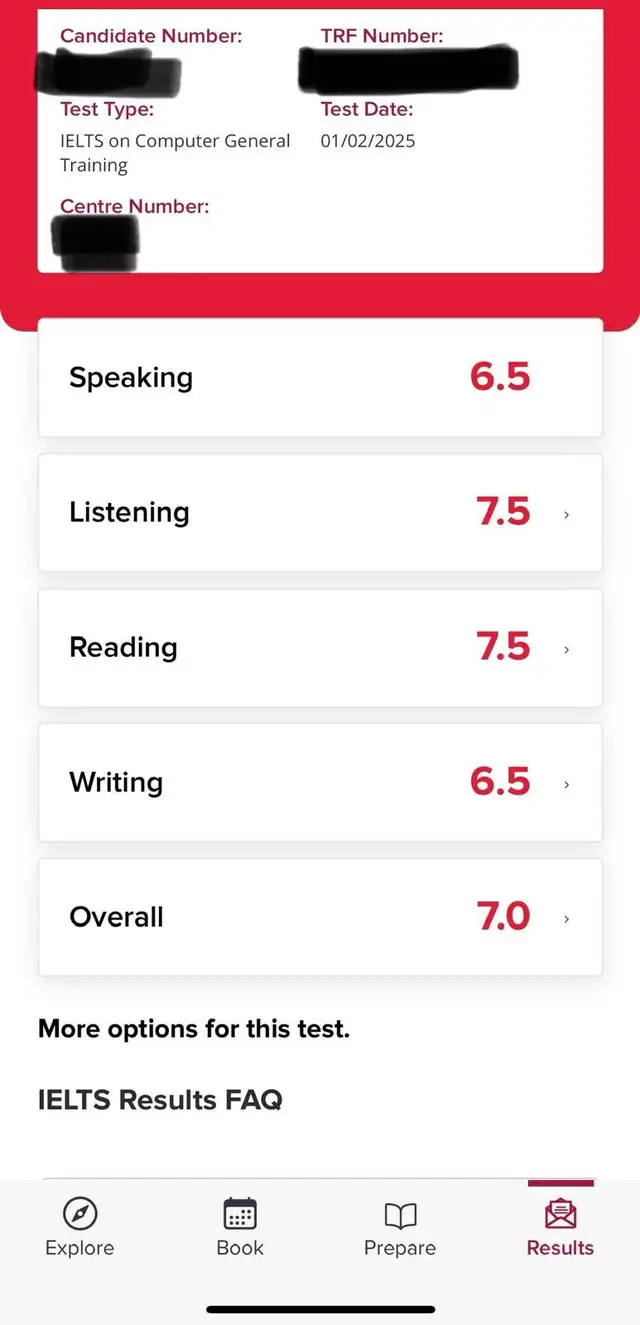Image resolution: width=640 pixels, height=1325 pixels.
Task: Expand the Overall score chevron
Action: click(567, 919)
